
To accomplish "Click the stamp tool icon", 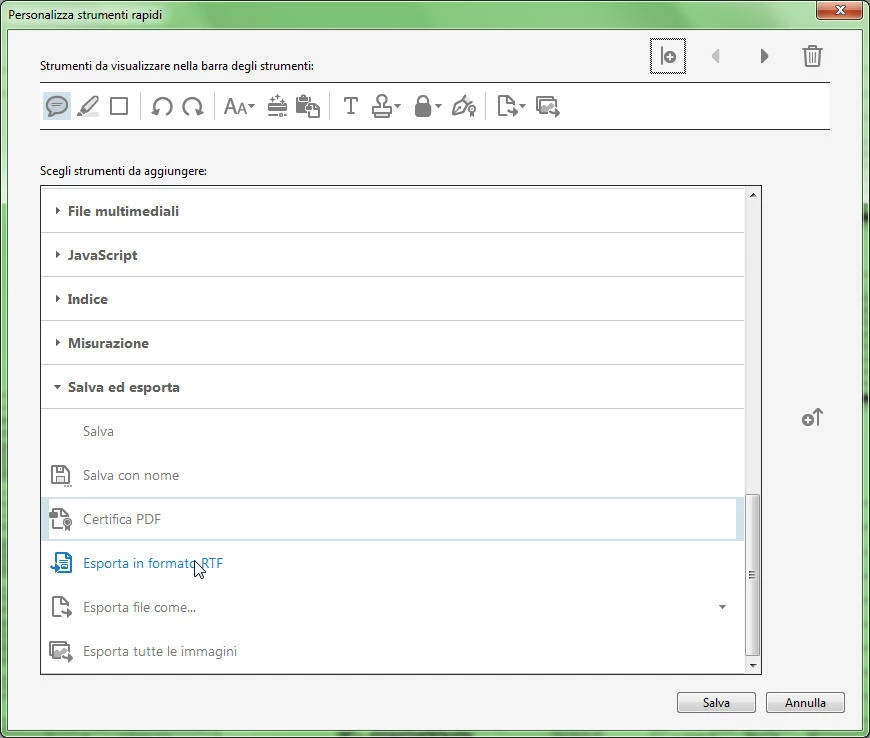I will pos(382,106).
